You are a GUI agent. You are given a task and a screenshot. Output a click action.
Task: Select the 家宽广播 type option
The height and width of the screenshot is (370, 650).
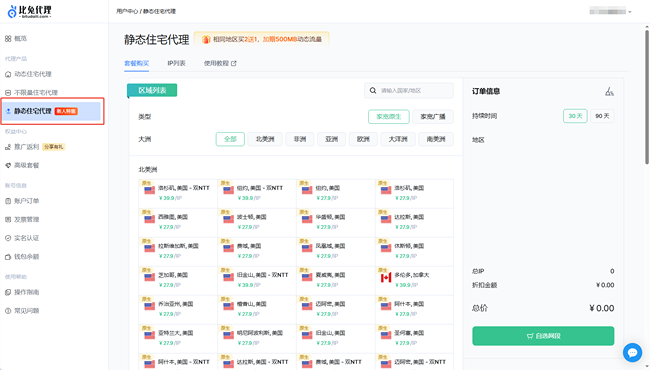click(433, 117)
